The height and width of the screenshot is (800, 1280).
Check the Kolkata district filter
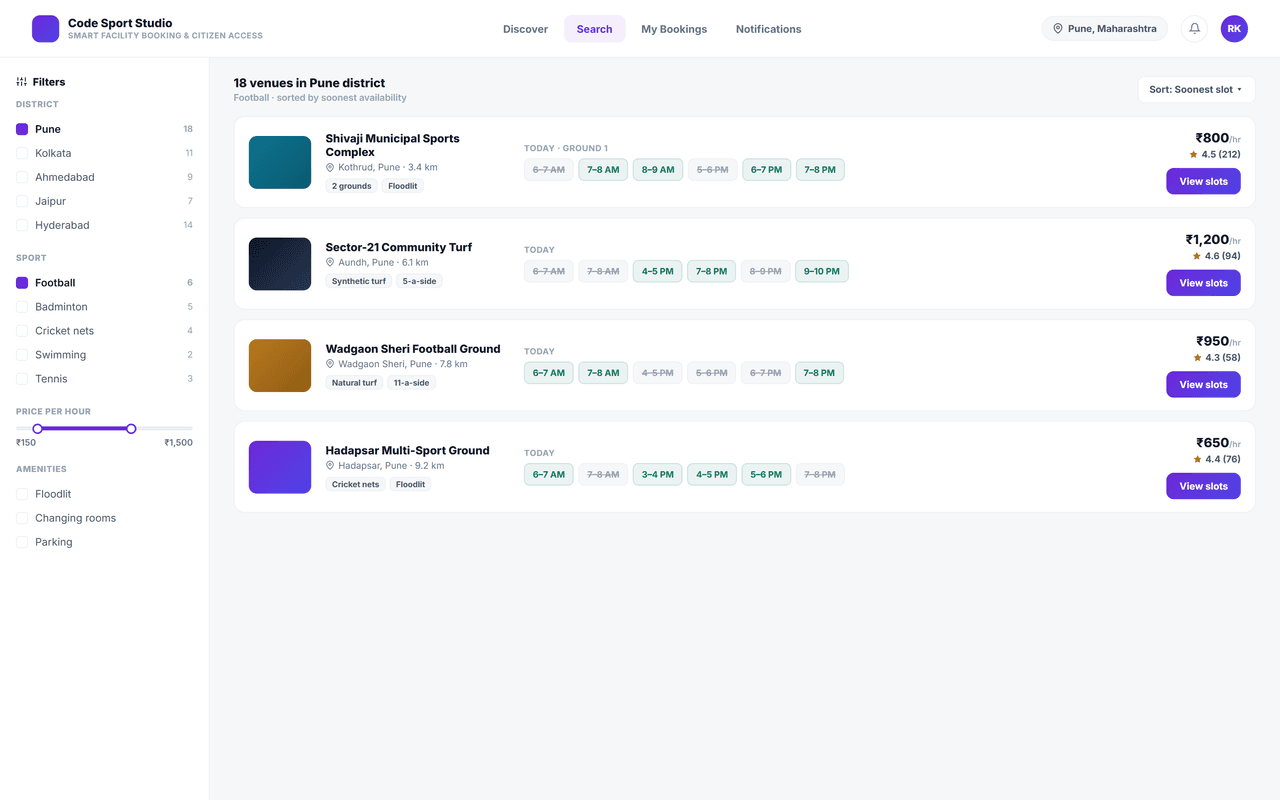[x=22, y=153]
